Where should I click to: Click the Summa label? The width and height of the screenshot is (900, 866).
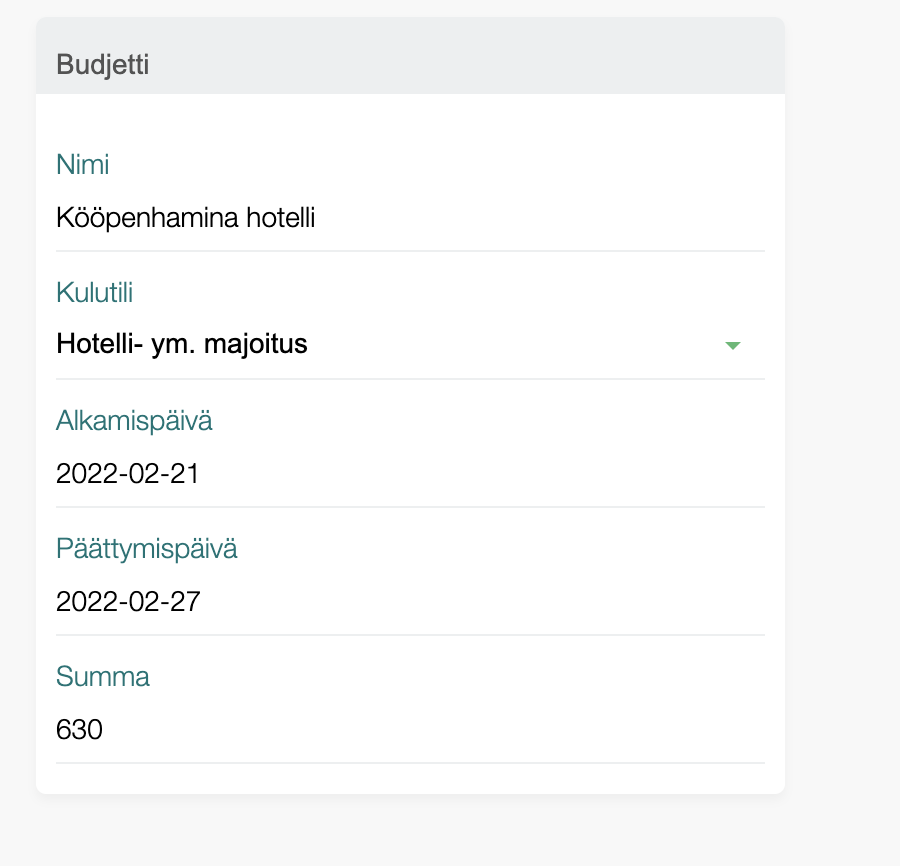pos(103,677)
